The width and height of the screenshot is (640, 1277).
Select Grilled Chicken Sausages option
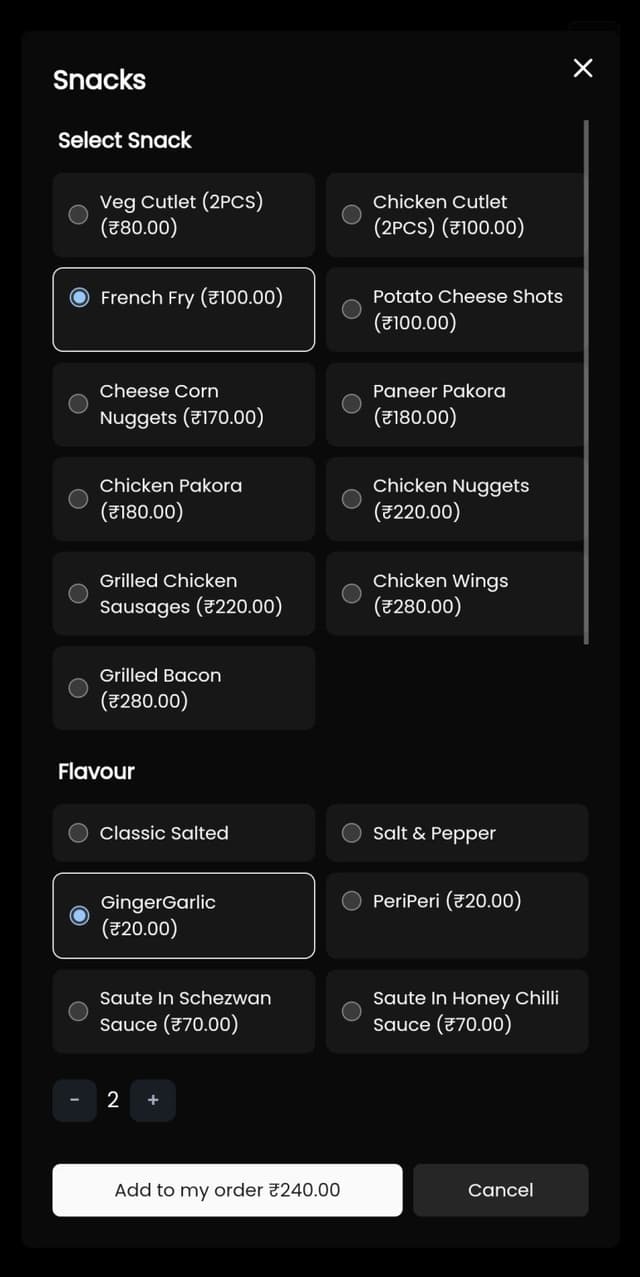click(78, 593)
